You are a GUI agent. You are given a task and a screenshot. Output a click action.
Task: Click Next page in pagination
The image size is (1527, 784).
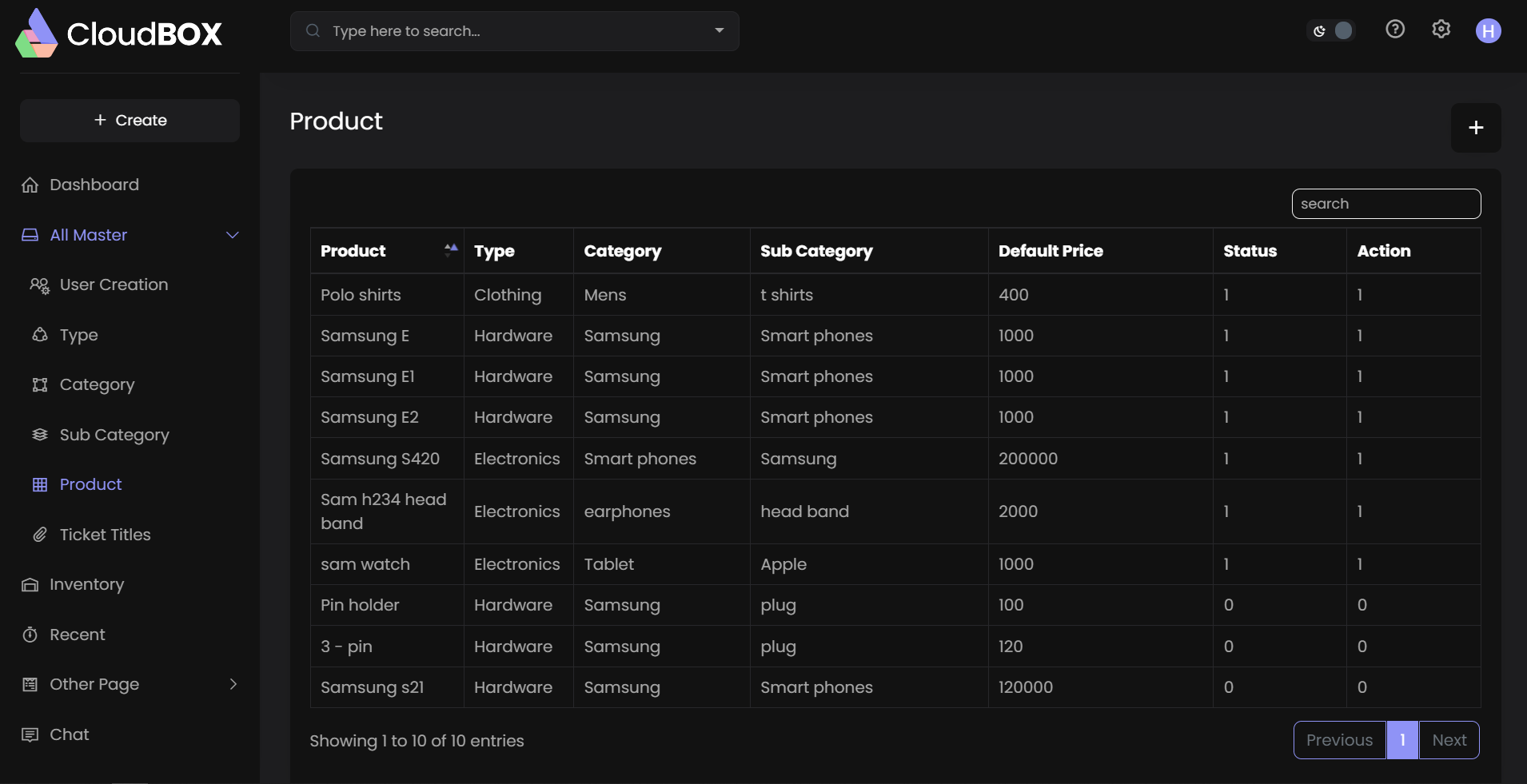pos(1448,740)
